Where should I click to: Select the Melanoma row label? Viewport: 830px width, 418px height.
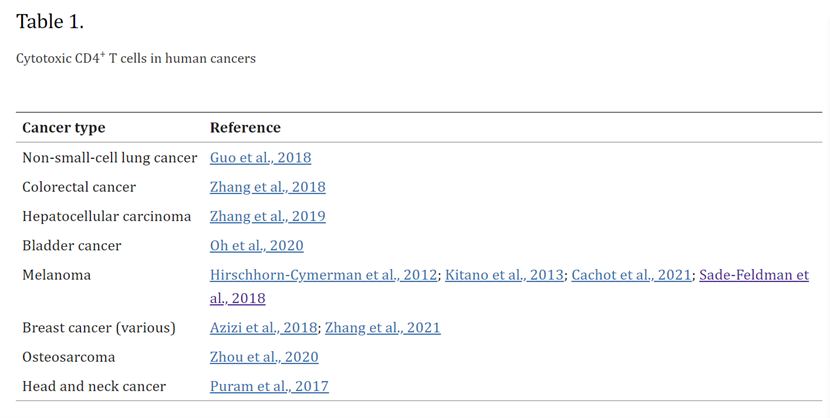(56, 275)
